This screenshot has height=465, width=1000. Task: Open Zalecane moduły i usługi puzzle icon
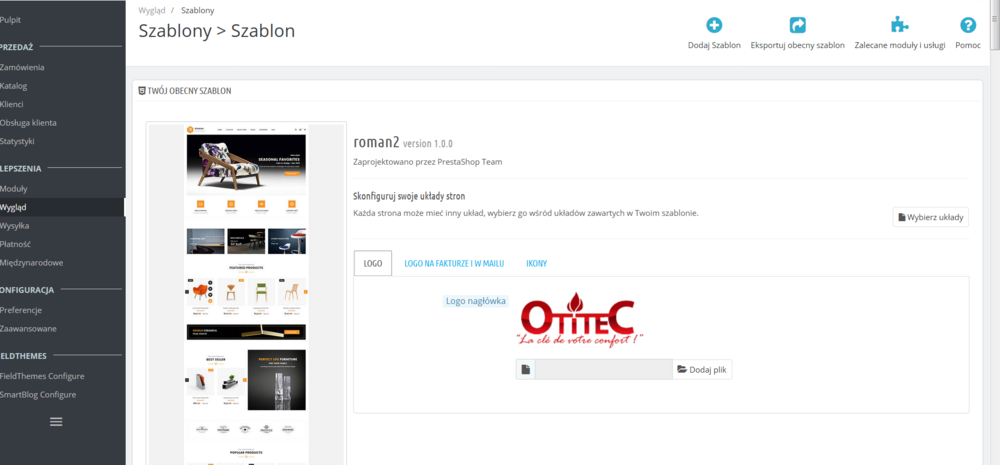coord(899,25)
